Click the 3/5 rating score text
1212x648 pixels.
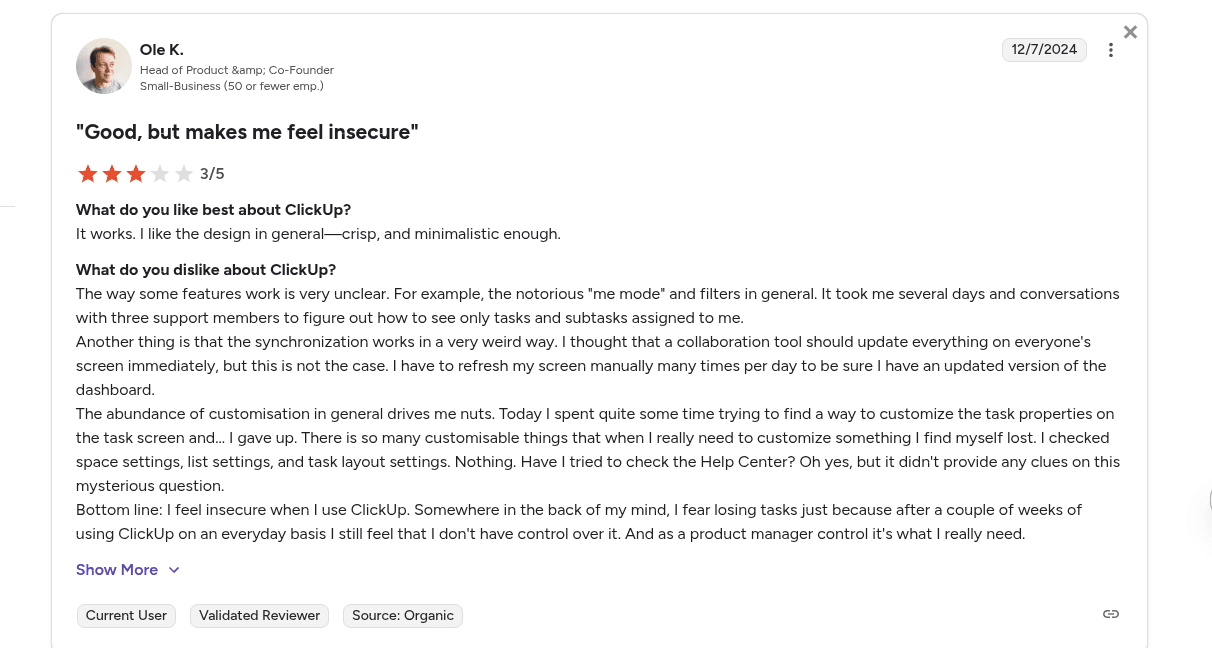pos(212,174)
